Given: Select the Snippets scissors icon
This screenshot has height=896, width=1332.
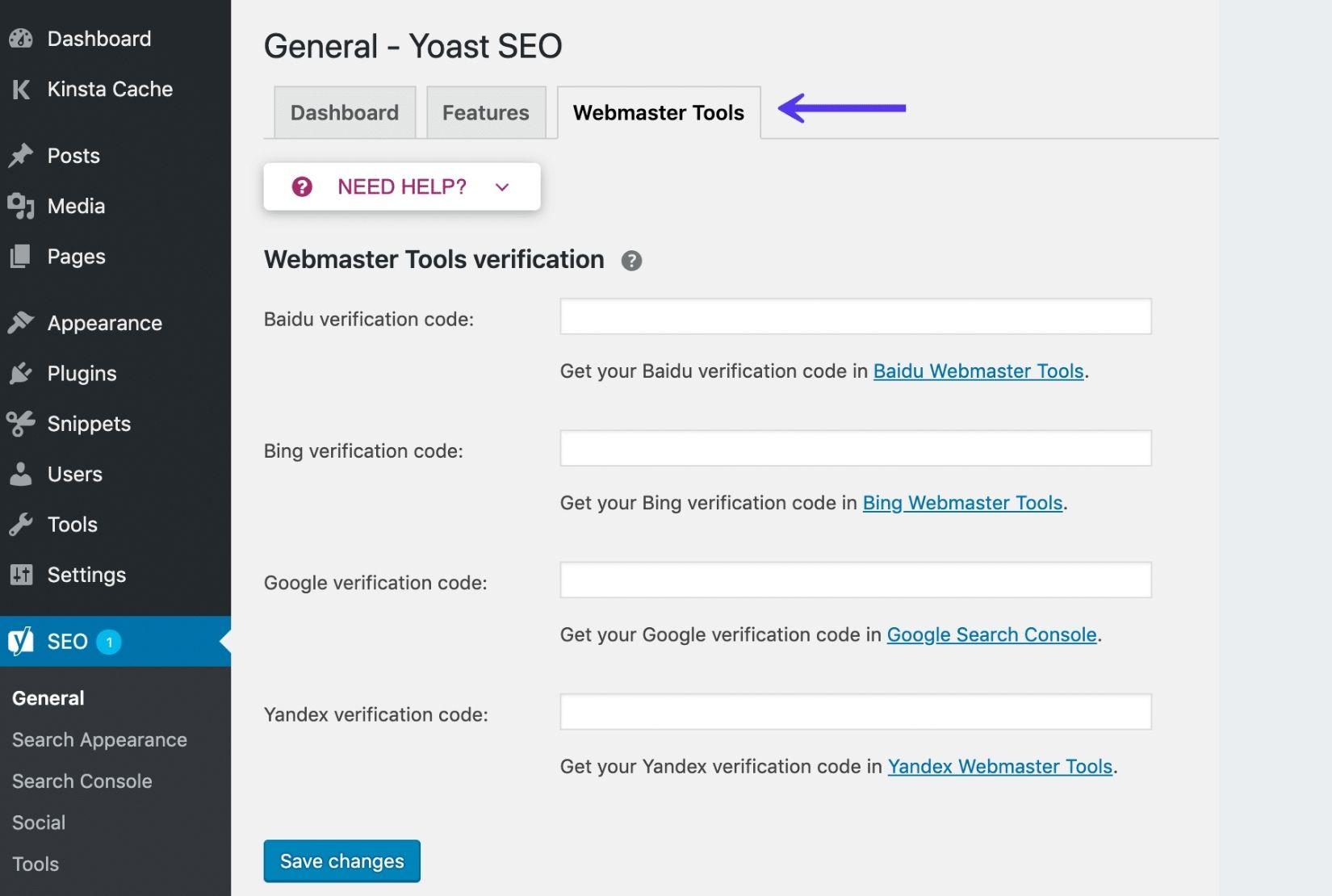Looking at the screenshot, I should (20, 423).
